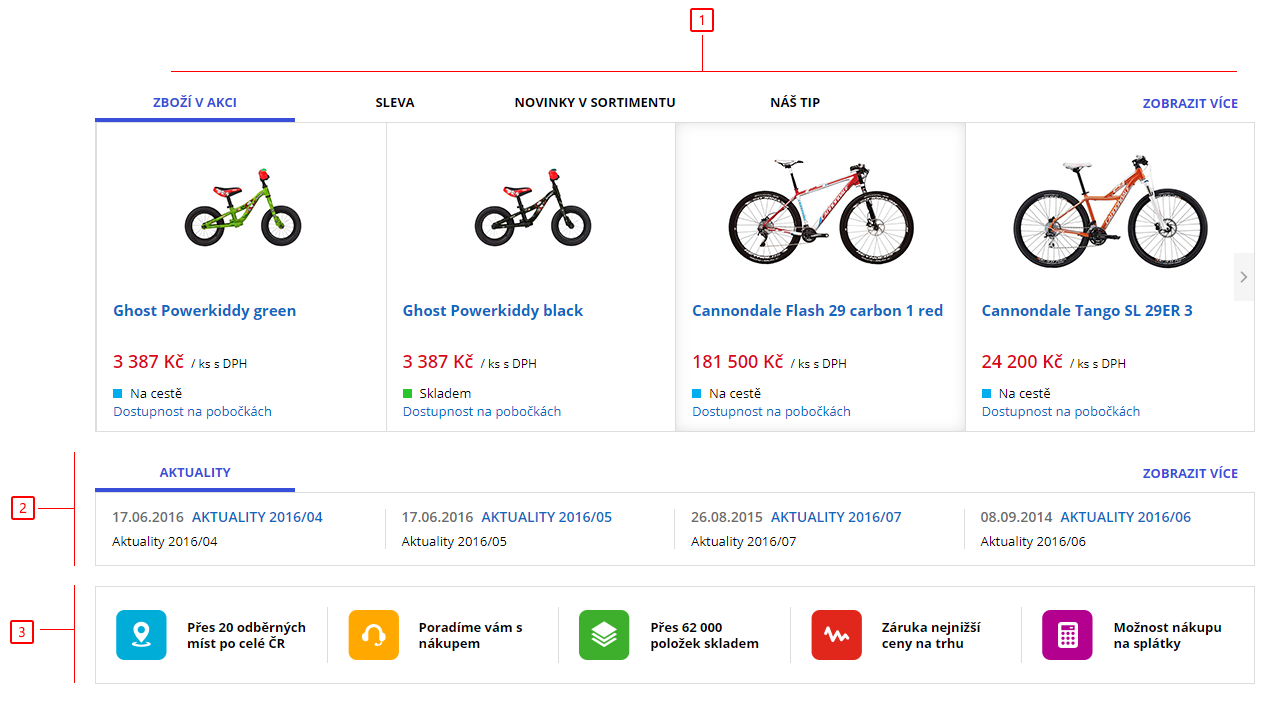Click the date 08.09.2014 in Aktuality

1016,517
